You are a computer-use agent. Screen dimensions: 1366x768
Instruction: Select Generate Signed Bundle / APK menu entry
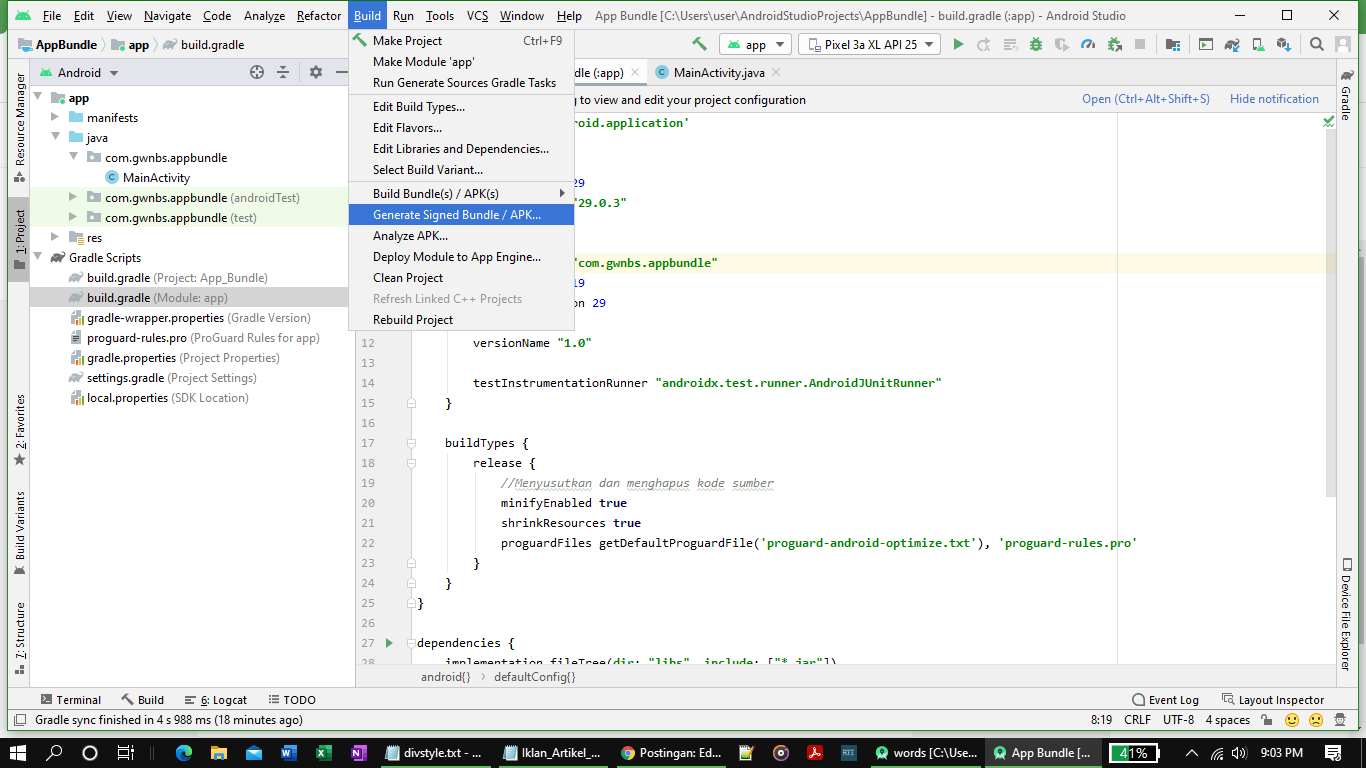click(x=455, y=214)
